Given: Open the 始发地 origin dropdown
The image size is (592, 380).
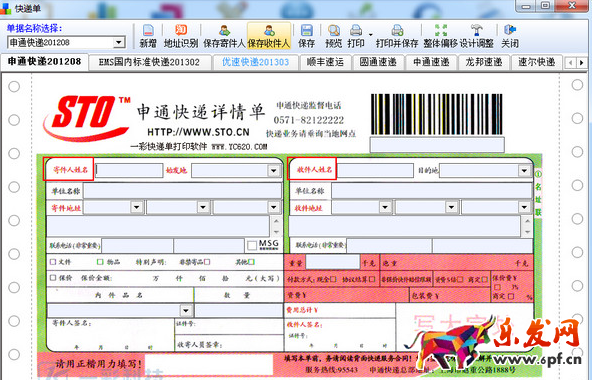Looking at the screenshot, I should click(x=274, y=171).
